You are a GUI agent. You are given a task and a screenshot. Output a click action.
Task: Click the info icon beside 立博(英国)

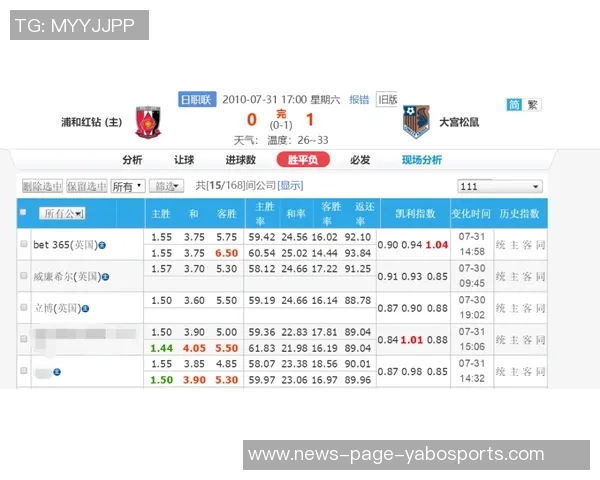click(x=86, y=308)
